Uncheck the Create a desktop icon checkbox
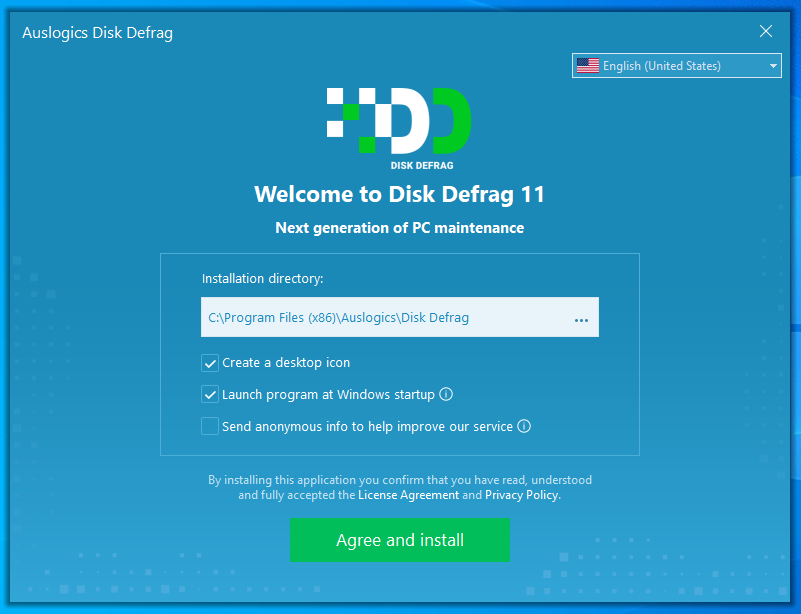Image resolution: width=801 pixels, height=614 pixels. (x=210, y=363)
